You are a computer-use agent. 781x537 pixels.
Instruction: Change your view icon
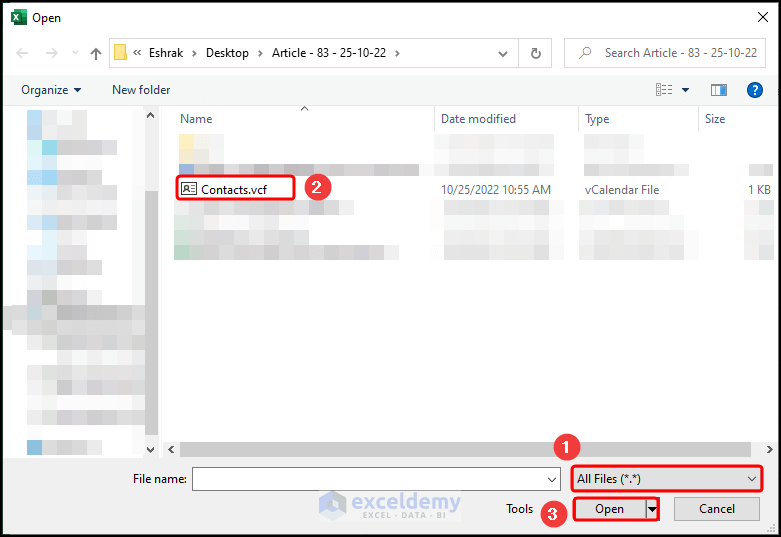pos(664,90)
